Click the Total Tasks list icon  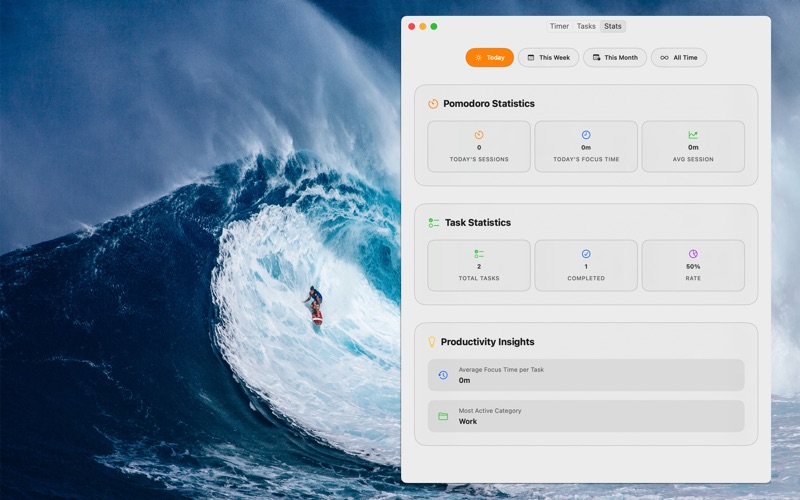point(479,254)
